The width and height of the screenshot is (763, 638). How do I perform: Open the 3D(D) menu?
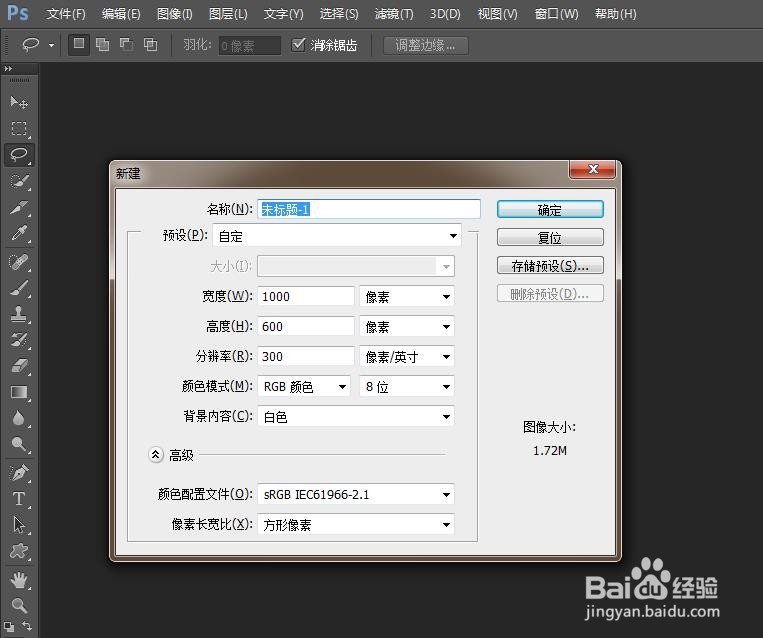445,14
